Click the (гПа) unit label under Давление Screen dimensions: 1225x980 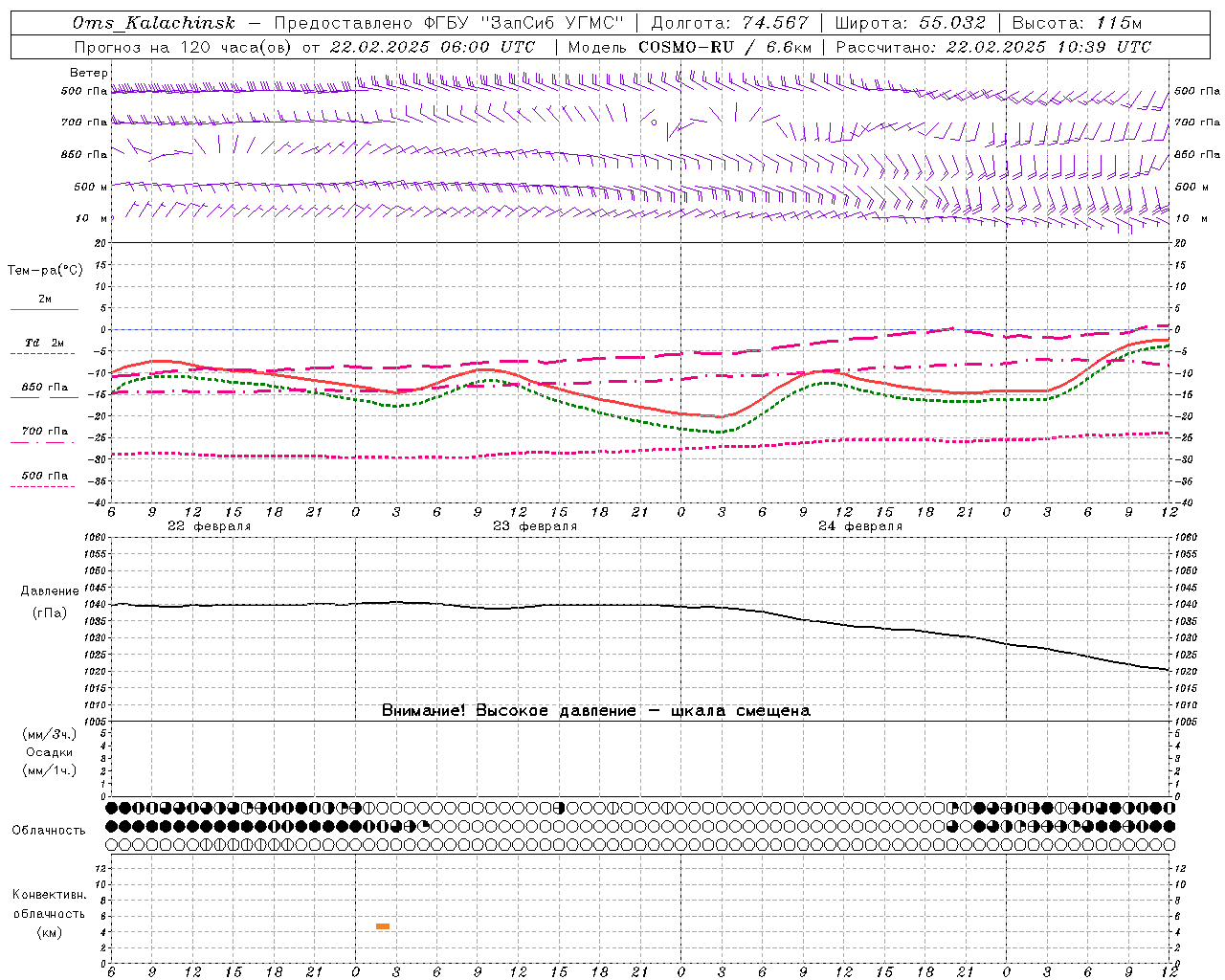(x=49, y=612)
